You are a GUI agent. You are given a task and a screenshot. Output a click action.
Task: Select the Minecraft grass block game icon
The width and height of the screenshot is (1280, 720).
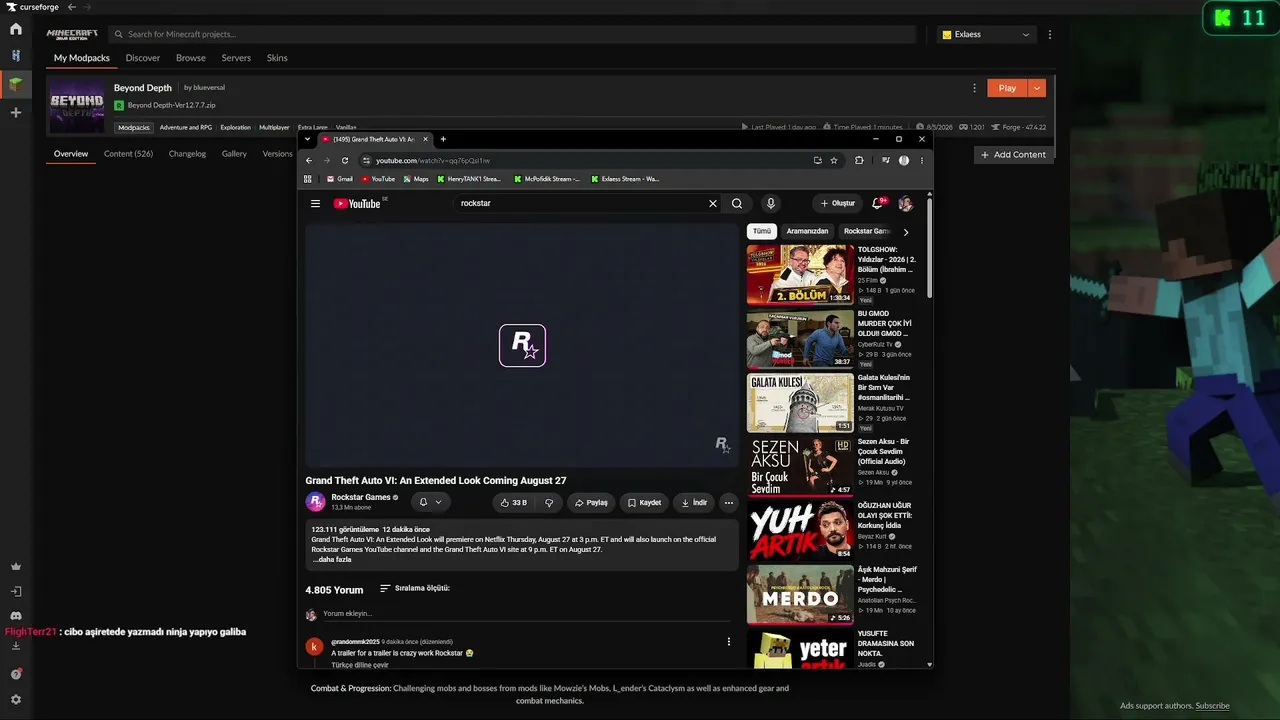point(16,84)
